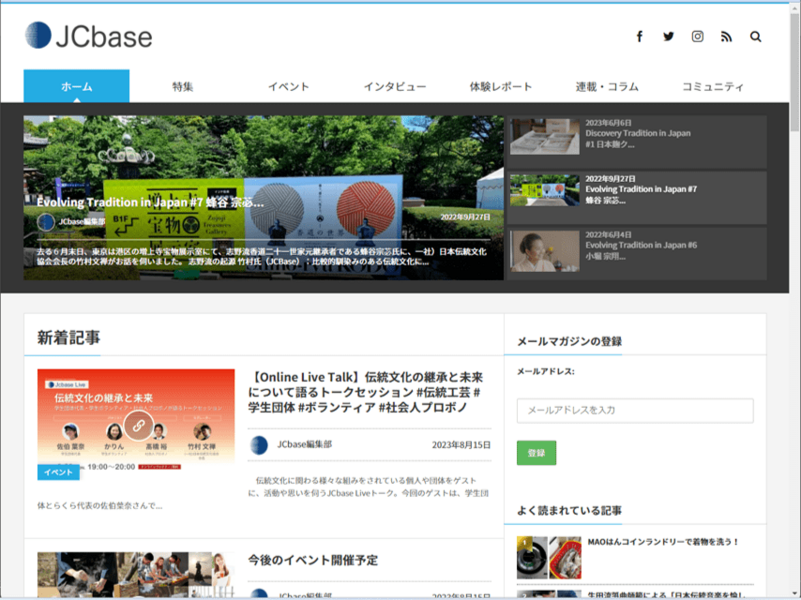Go to the イベント navigation tab
The height and width of the screenshot is (600, 801).
pyautogui.click(x=288, y=87)
